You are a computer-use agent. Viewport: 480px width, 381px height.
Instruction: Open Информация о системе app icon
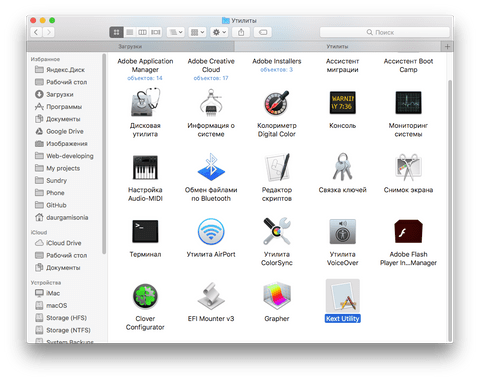click(x=211, y=103)
